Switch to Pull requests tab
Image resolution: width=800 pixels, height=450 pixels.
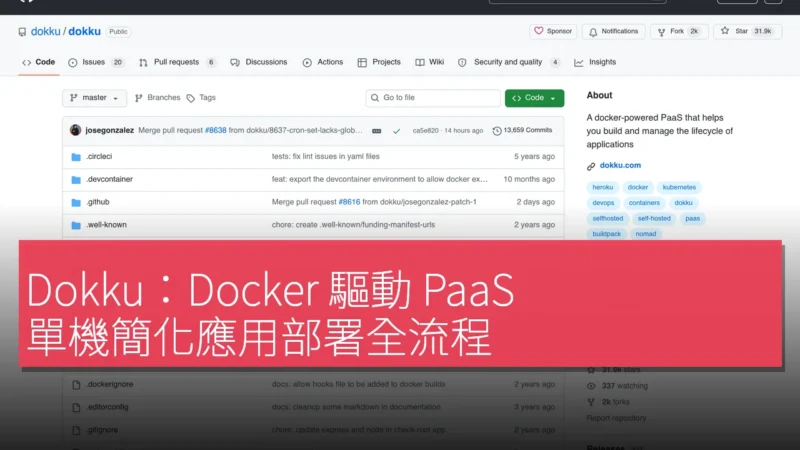pos(177,62)
